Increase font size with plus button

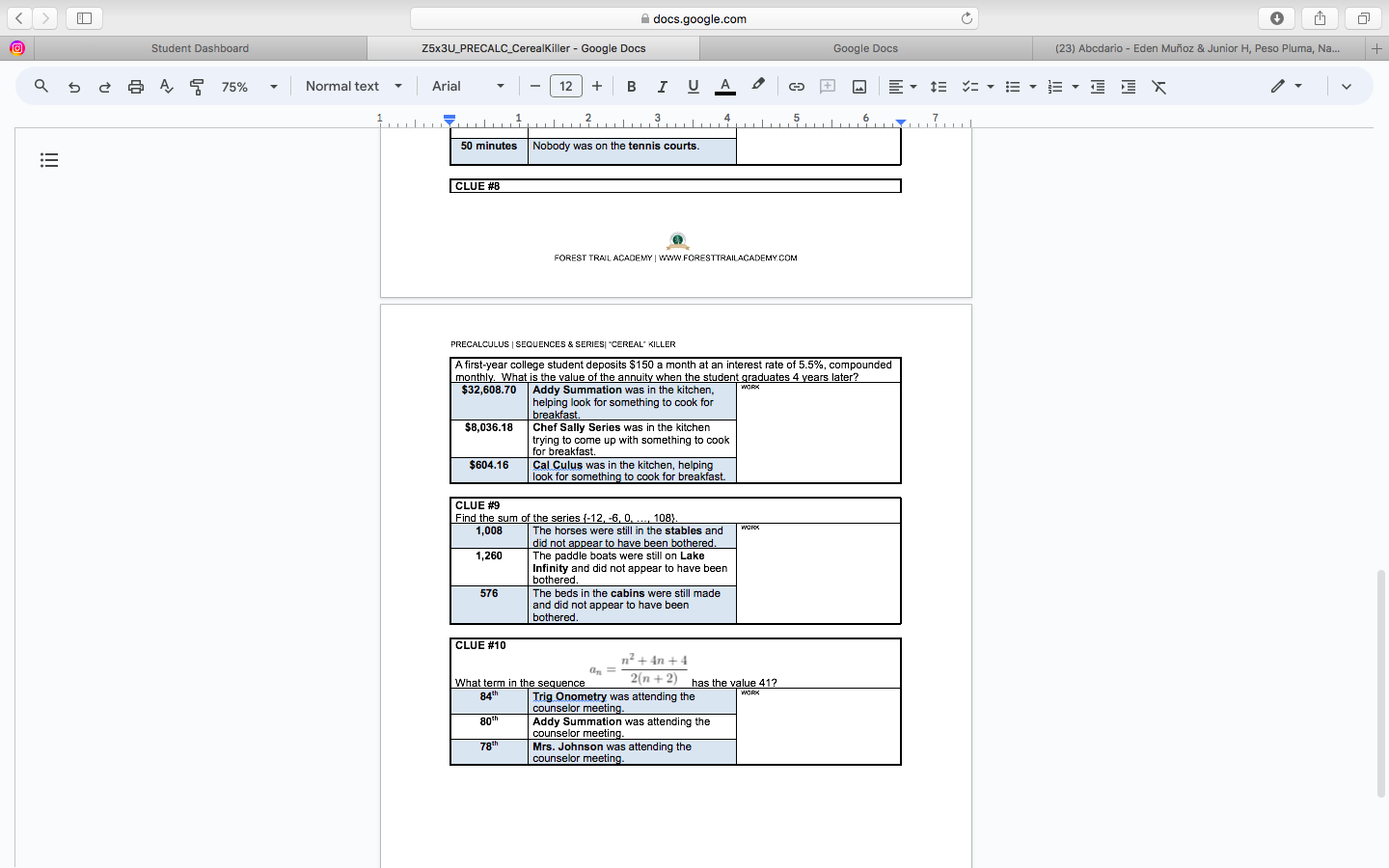(597, 87)
